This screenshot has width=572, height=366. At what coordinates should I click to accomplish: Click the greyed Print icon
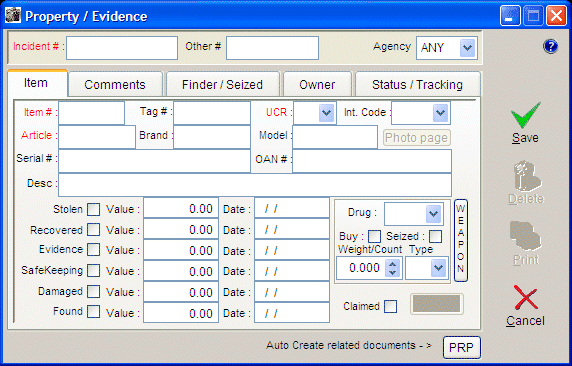click(525, 236)
